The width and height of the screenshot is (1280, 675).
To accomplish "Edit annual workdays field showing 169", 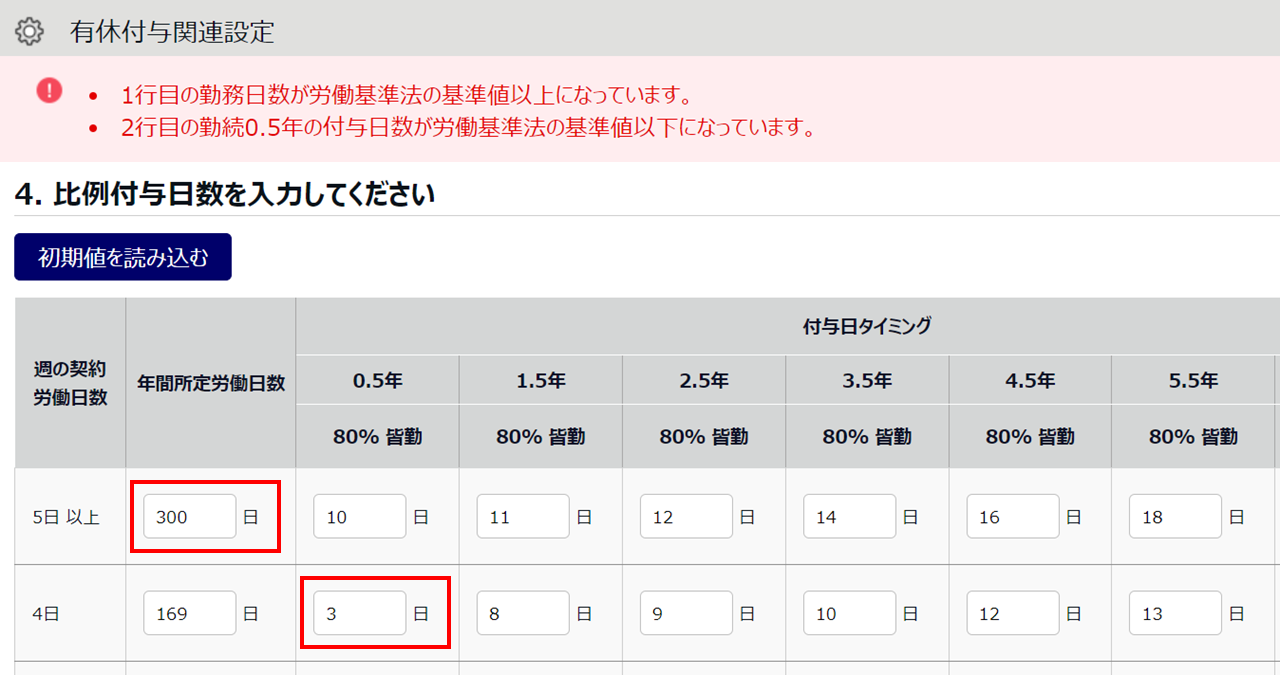I will (190, 613).
